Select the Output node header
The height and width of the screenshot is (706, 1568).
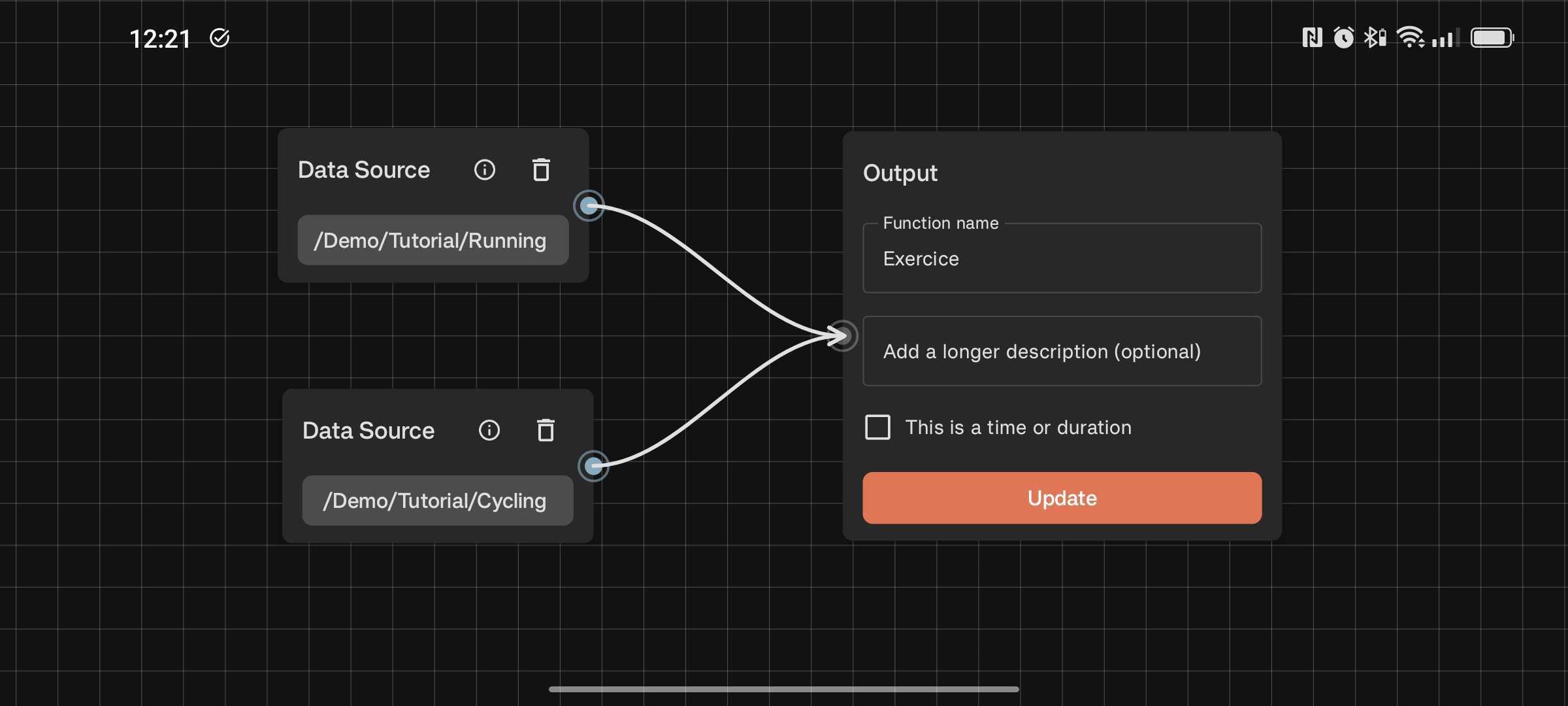(900, 173)
